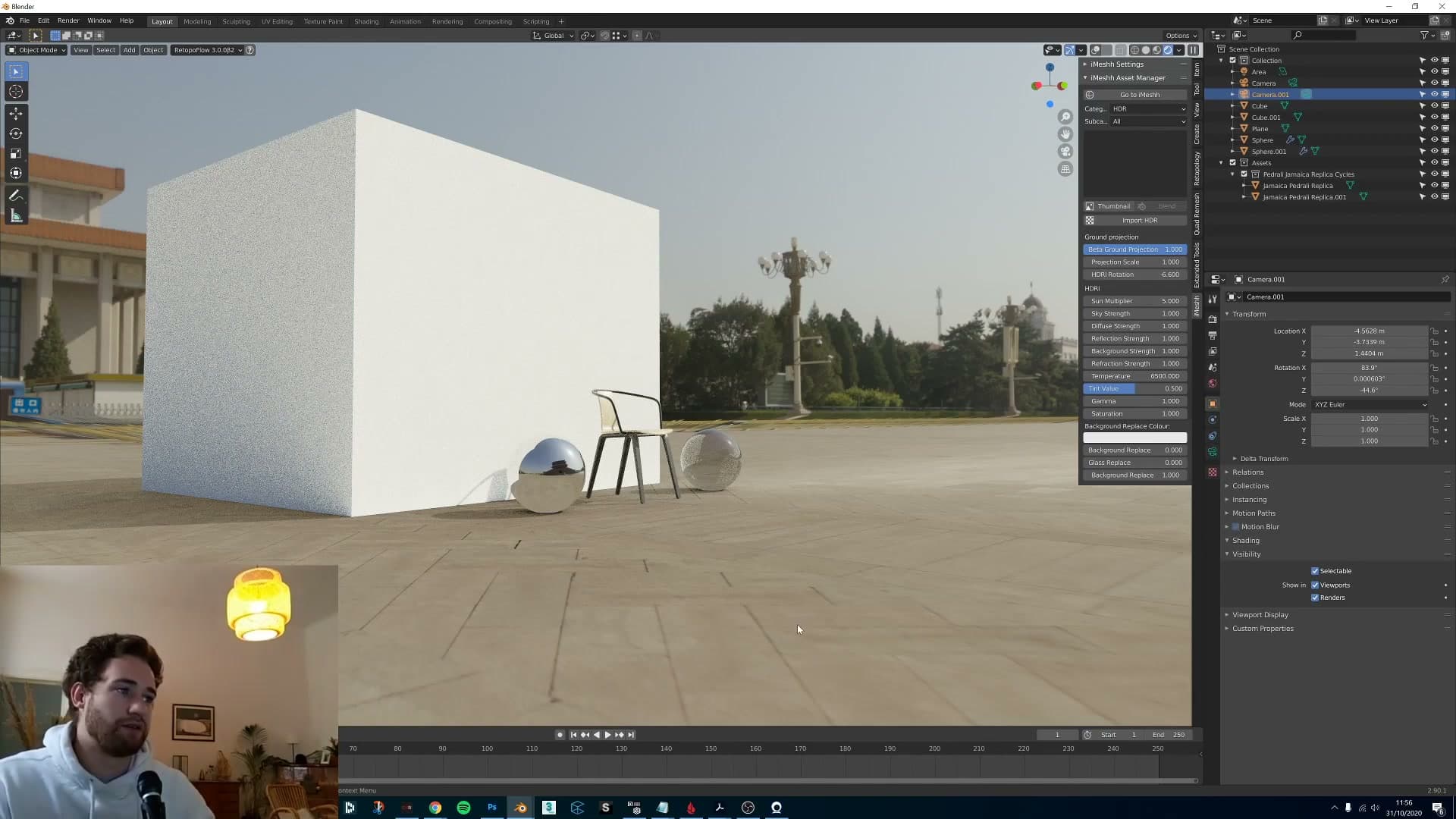Viewport: 1456px width, 819px height.
Task: Open Spotify from the taskbar
Action: point(463,808)
